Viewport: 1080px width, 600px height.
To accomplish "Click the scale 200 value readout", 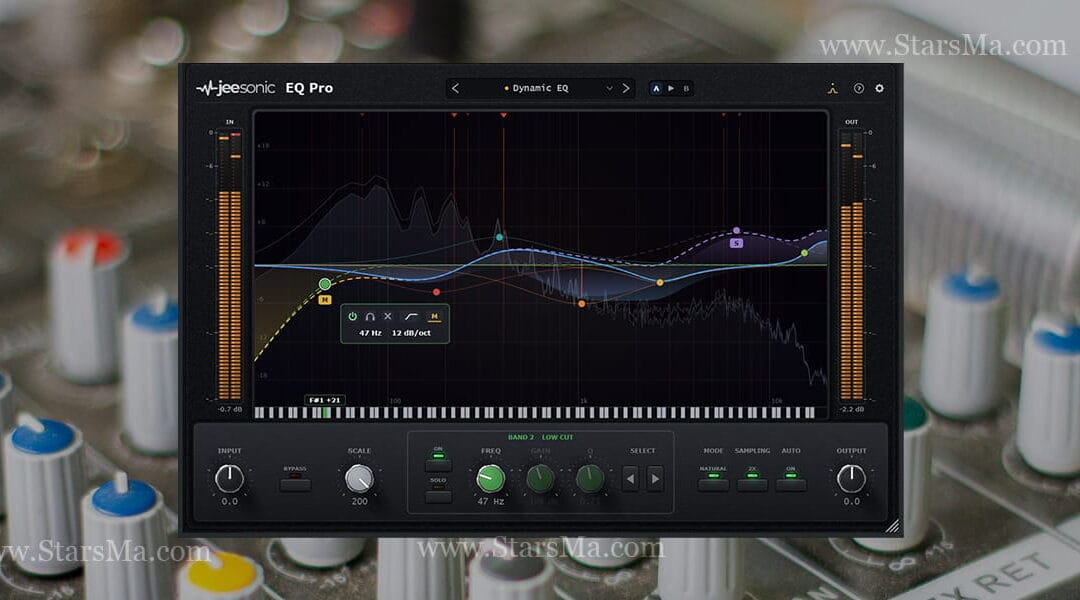I will [359, 501].
